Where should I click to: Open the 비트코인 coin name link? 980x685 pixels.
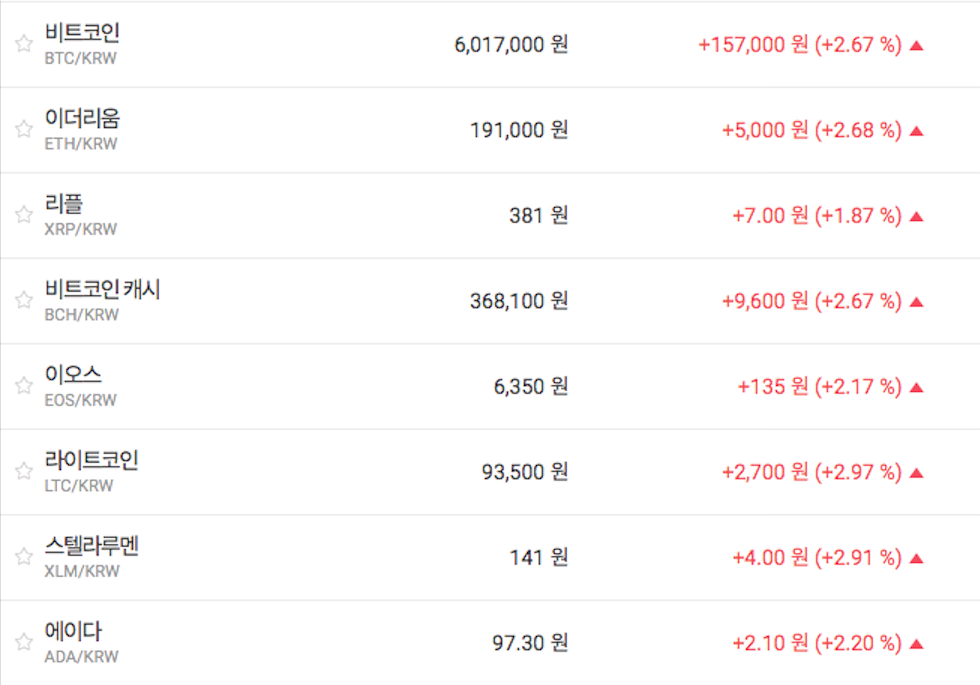pyautogui.click(x=82, y=33)
